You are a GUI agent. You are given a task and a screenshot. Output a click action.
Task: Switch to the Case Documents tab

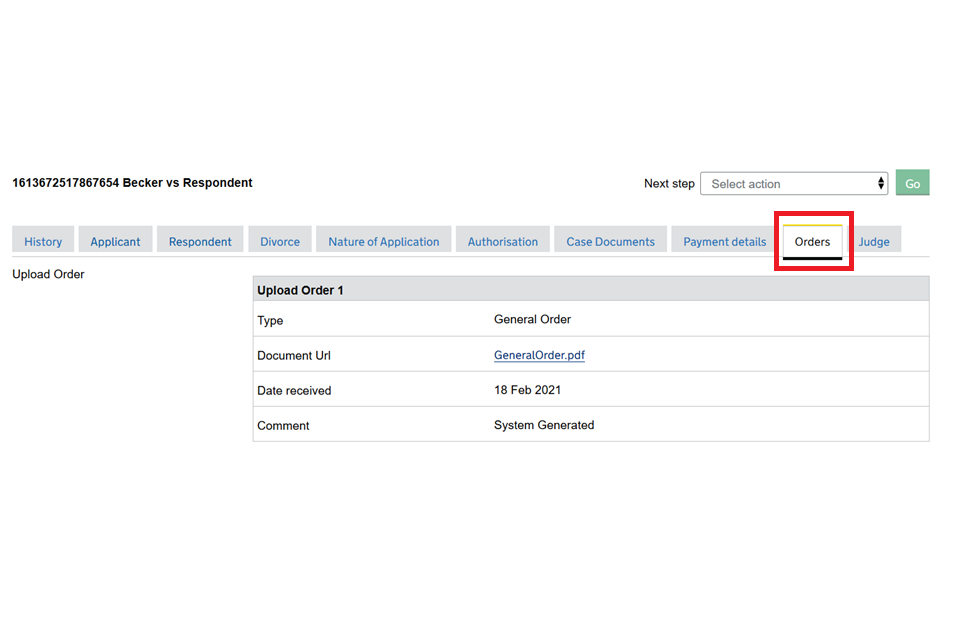click(610, 241)
